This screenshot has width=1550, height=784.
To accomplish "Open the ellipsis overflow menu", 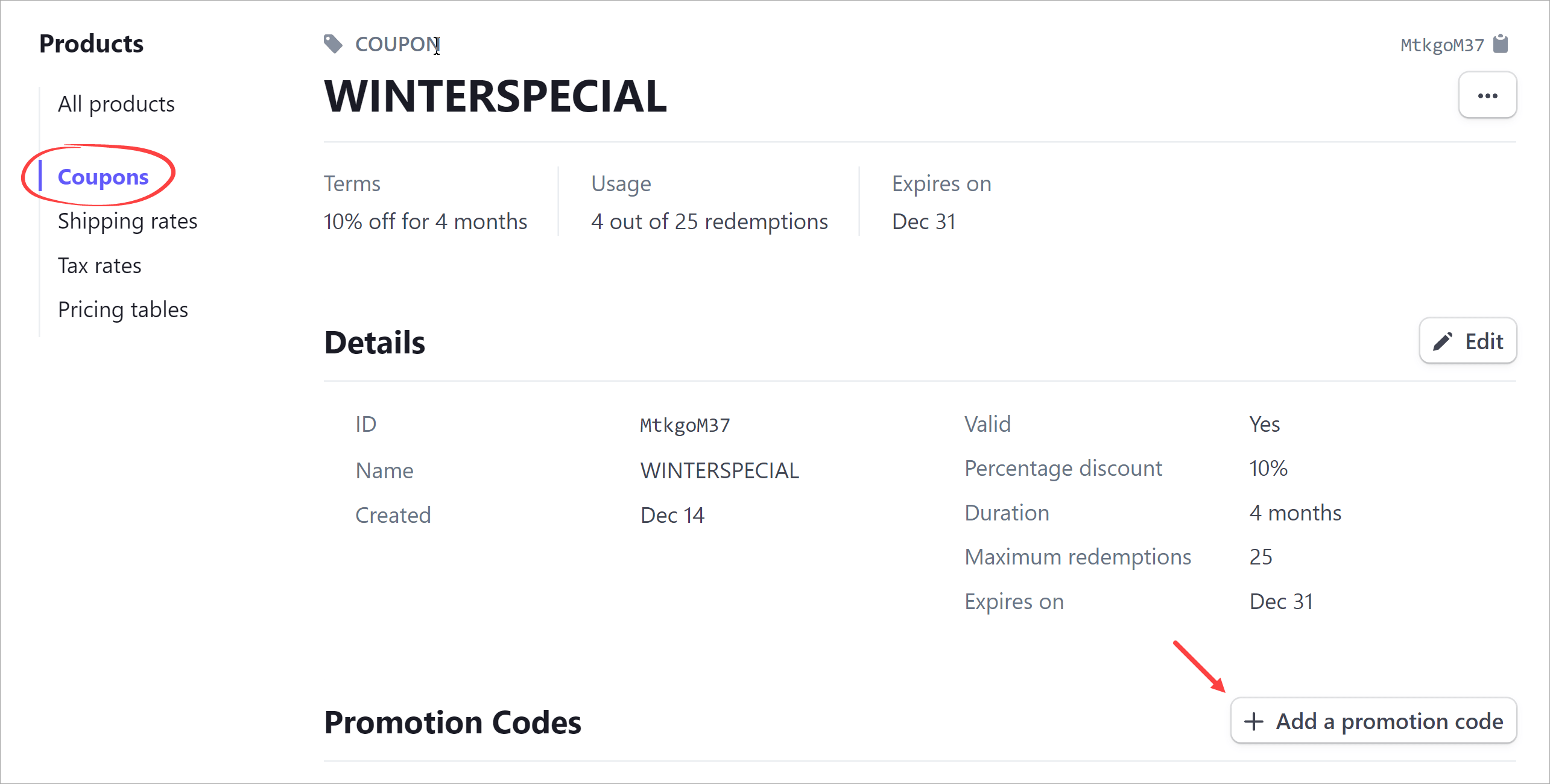I will pos(1487,95).
